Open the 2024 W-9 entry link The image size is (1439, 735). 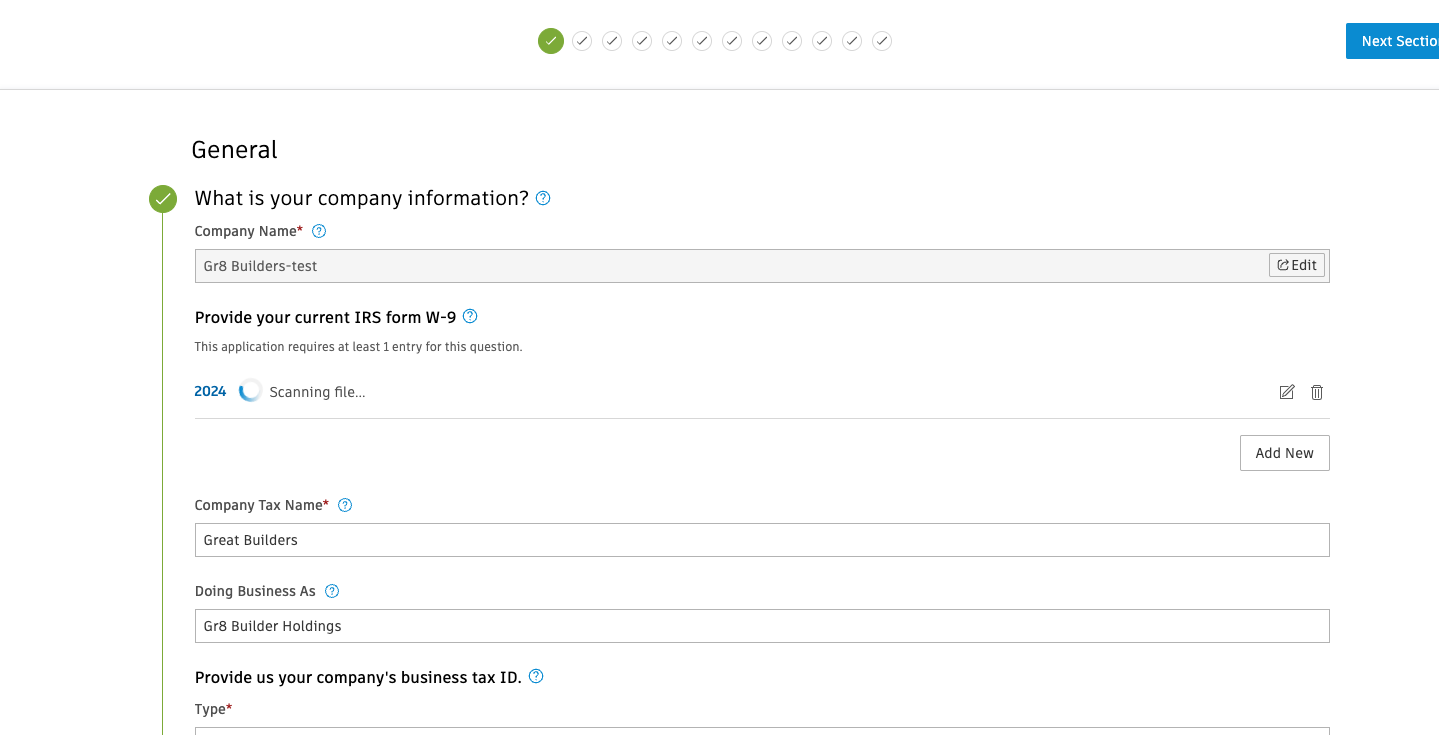click(210, 391)
